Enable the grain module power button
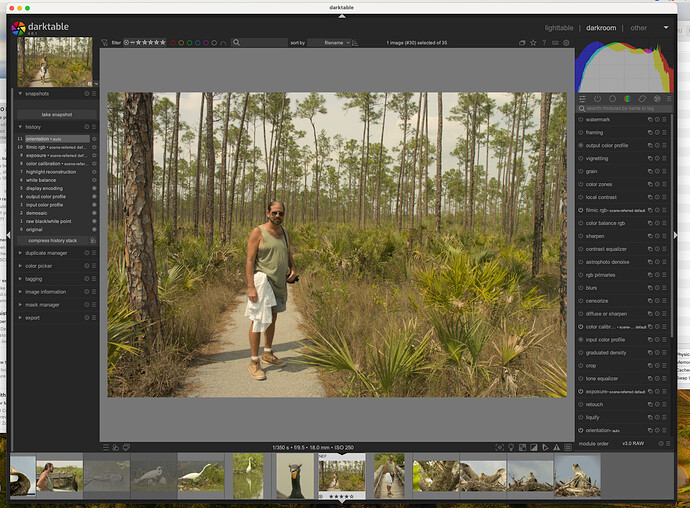 [x=581, y=171]
